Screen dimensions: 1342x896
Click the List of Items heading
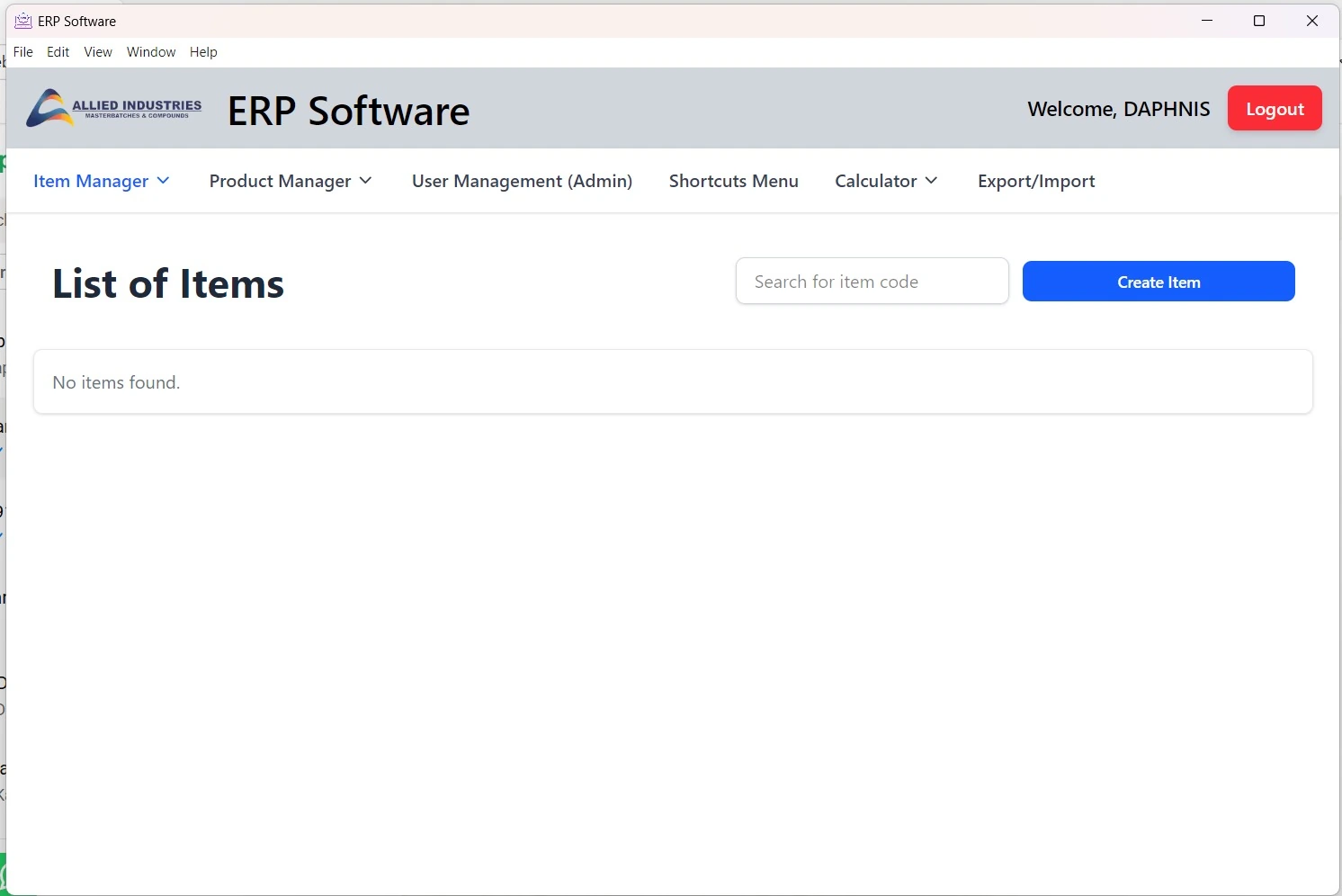click(x=168, y=283)
